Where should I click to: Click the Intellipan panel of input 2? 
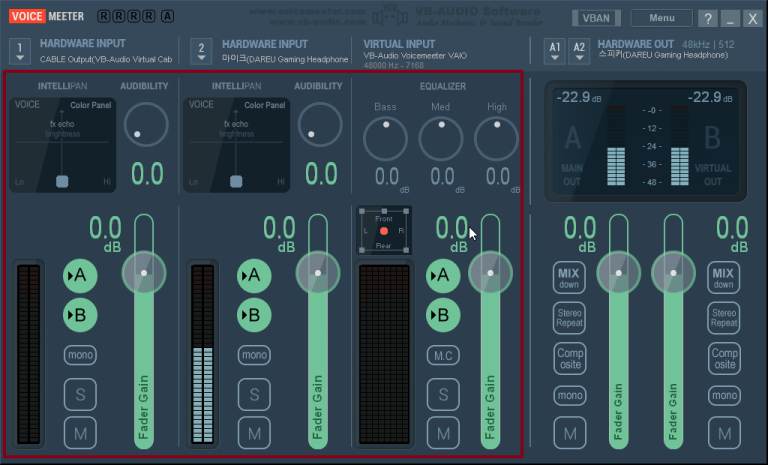[237, 145]
